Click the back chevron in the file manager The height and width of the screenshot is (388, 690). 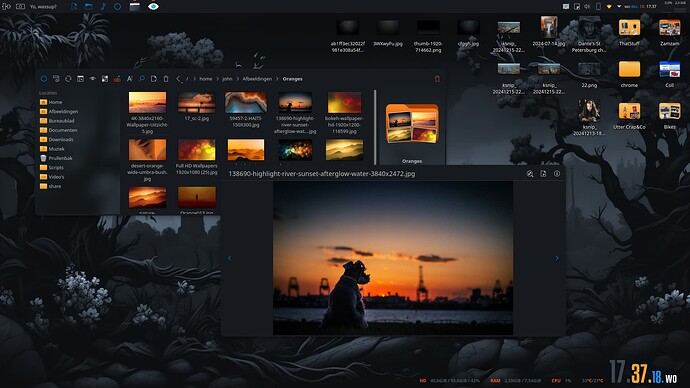(178, 79)
